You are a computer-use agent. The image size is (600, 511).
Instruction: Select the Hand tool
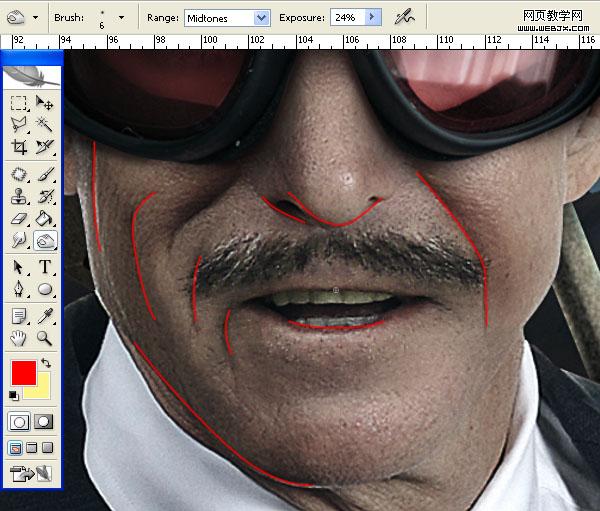[19, 338]
